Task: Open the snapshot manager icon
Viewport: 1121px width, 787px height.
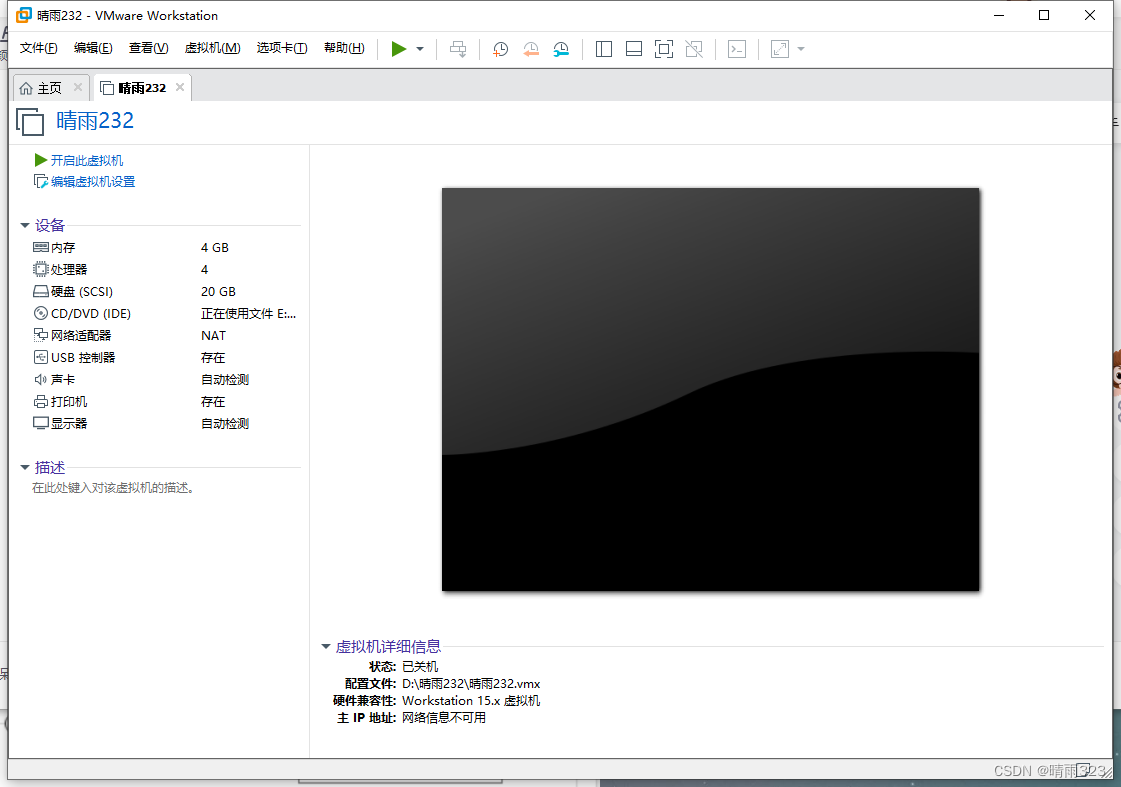Action: [561, 49]
